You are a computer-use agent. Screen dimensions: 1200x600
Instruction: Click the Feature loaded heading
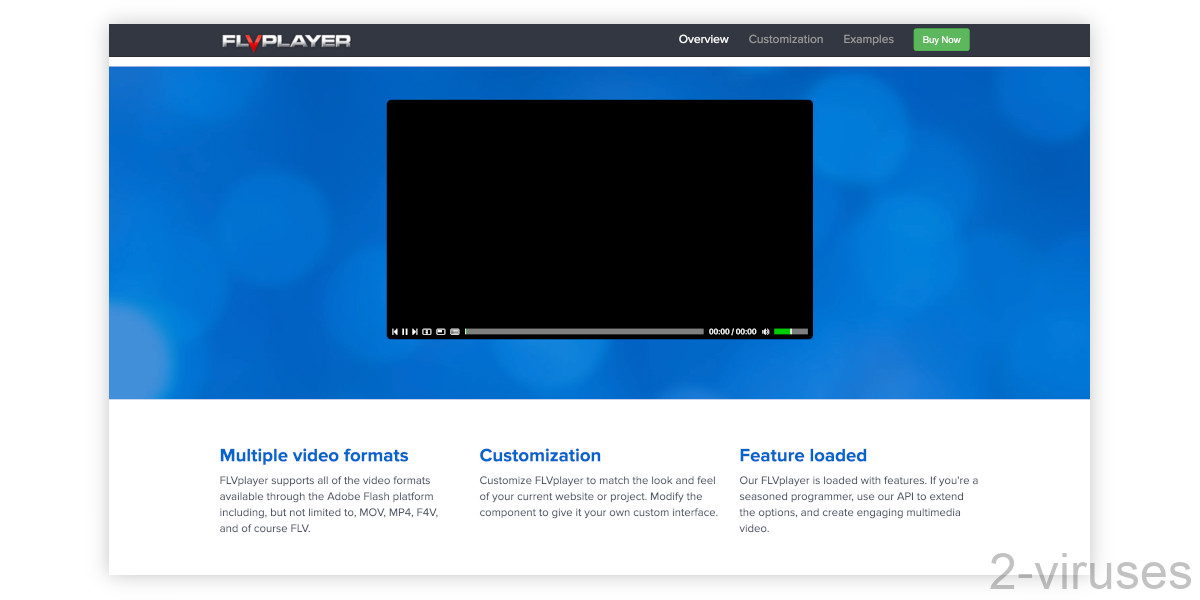tap(803, 455)
